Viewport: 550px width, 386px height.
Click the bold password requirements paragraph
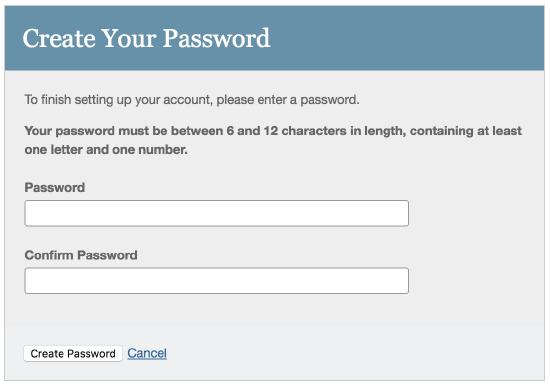273,140
